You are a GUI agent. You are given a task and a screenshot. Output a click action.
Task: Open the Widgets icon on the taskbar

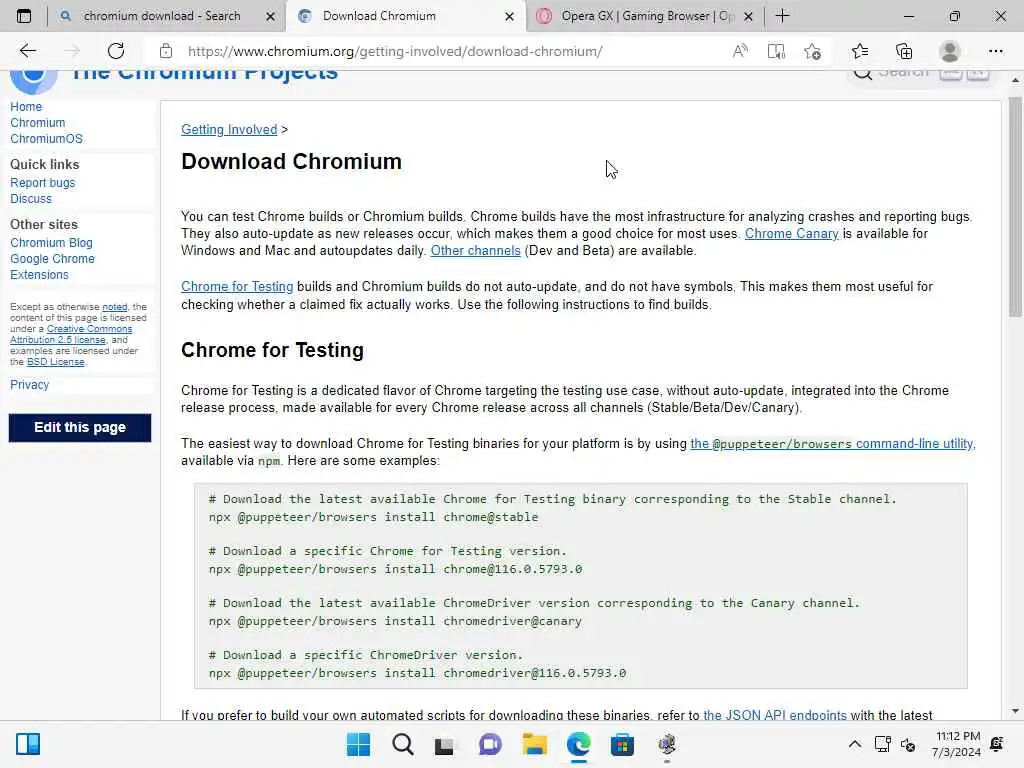[28, 744]
